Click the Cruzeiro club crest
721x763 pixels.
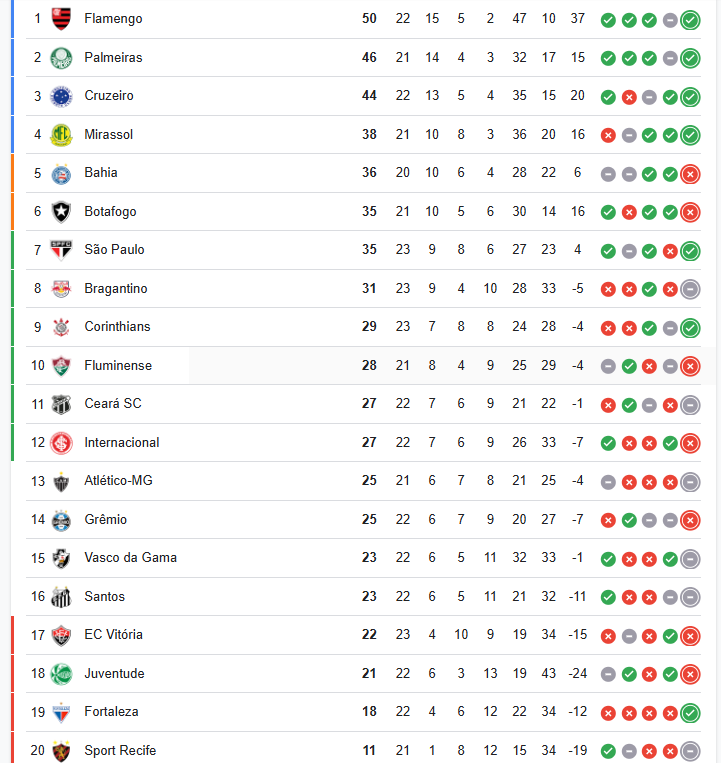61,96
